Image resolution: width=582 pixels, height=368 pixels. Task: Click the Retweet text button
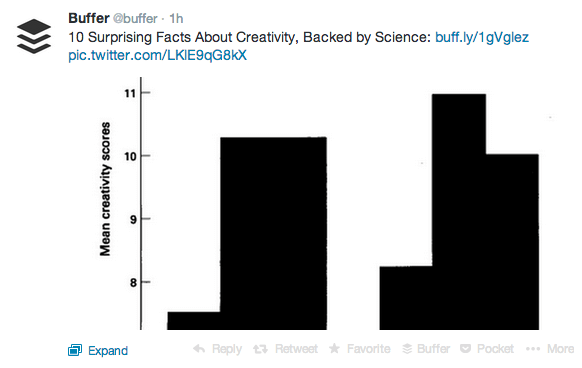[x=296, y=349]
